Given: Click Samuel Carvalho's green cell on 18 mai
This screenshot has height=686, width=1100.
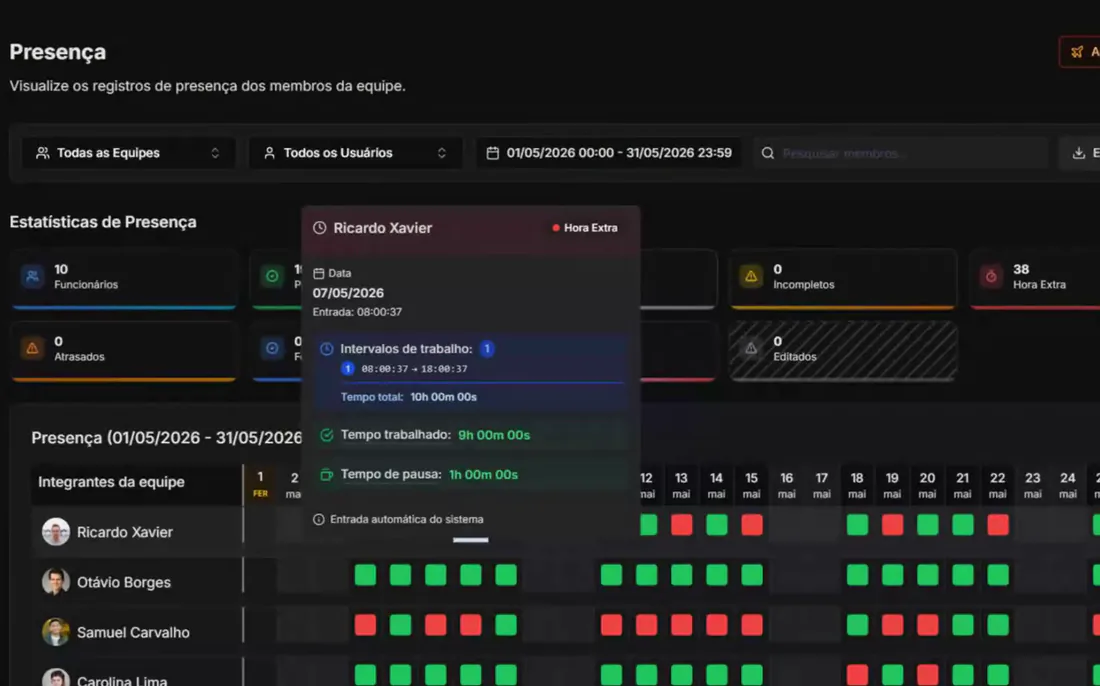Looking at the screenshot, I should pos(857,625).
